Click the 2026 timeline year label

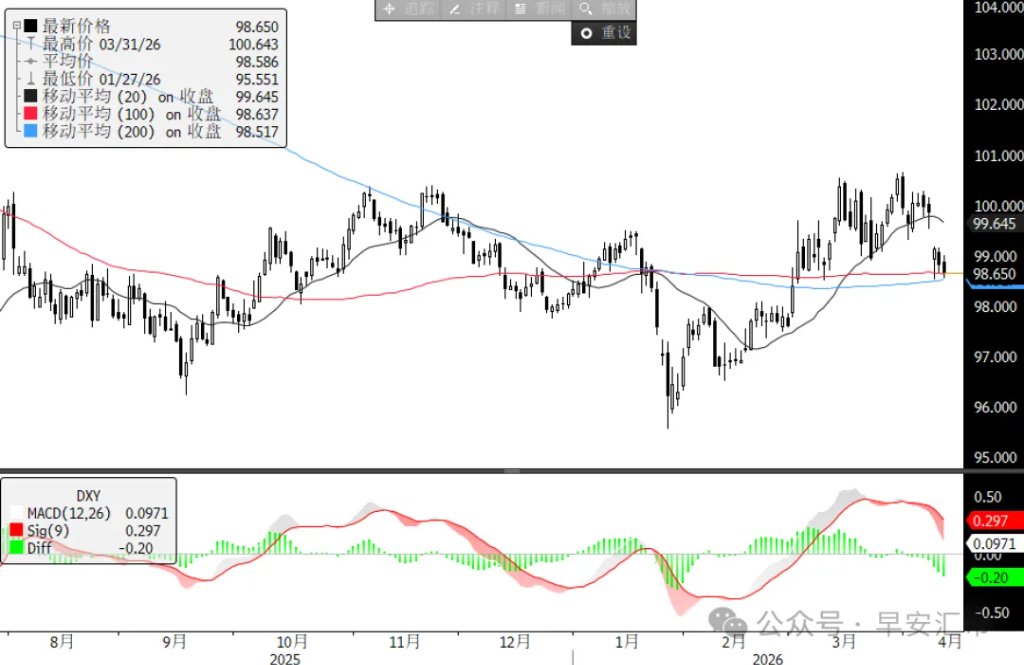tap(768, 659)
